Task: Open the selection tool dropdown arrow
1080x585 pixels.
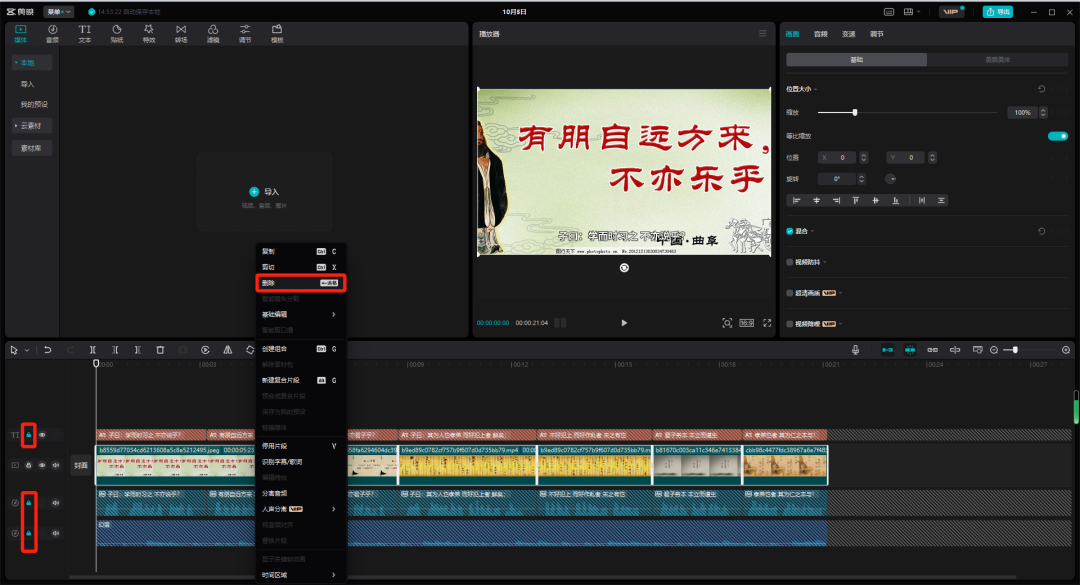Action: (x=27, y=350)
